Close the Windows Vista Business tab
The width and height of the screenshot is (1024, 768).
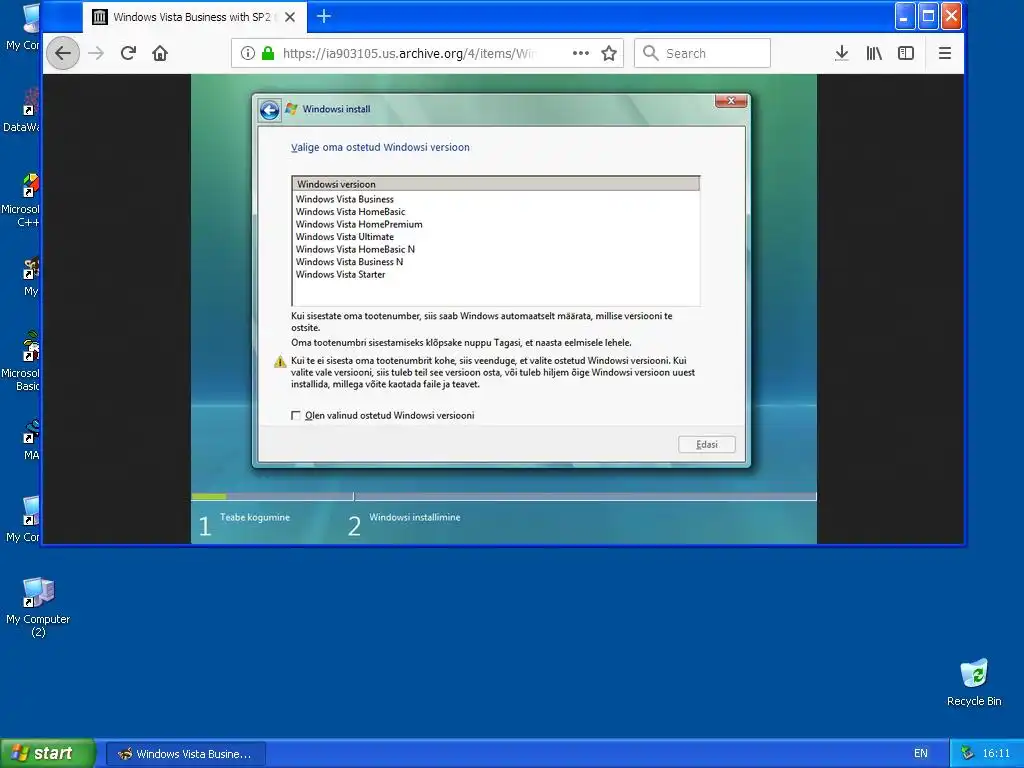coord(290,17)
